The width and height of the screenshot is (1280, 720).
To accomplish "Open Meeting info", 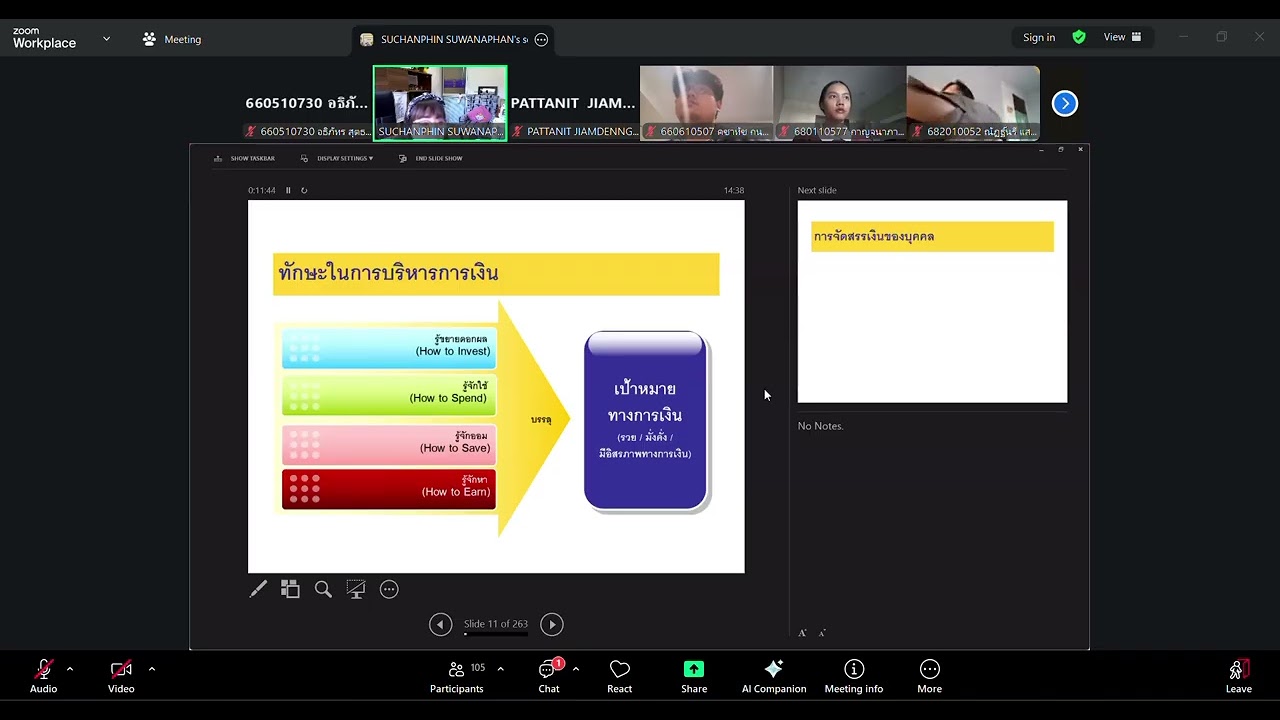I will (x=854, y=676).
